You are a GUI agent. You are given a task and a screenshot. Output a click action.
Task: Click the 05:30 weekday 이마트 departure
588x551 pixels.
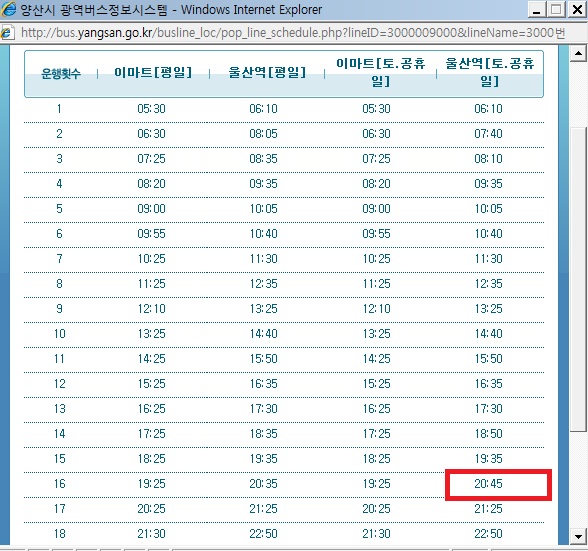pyautogui.click(x=151, y=109)
